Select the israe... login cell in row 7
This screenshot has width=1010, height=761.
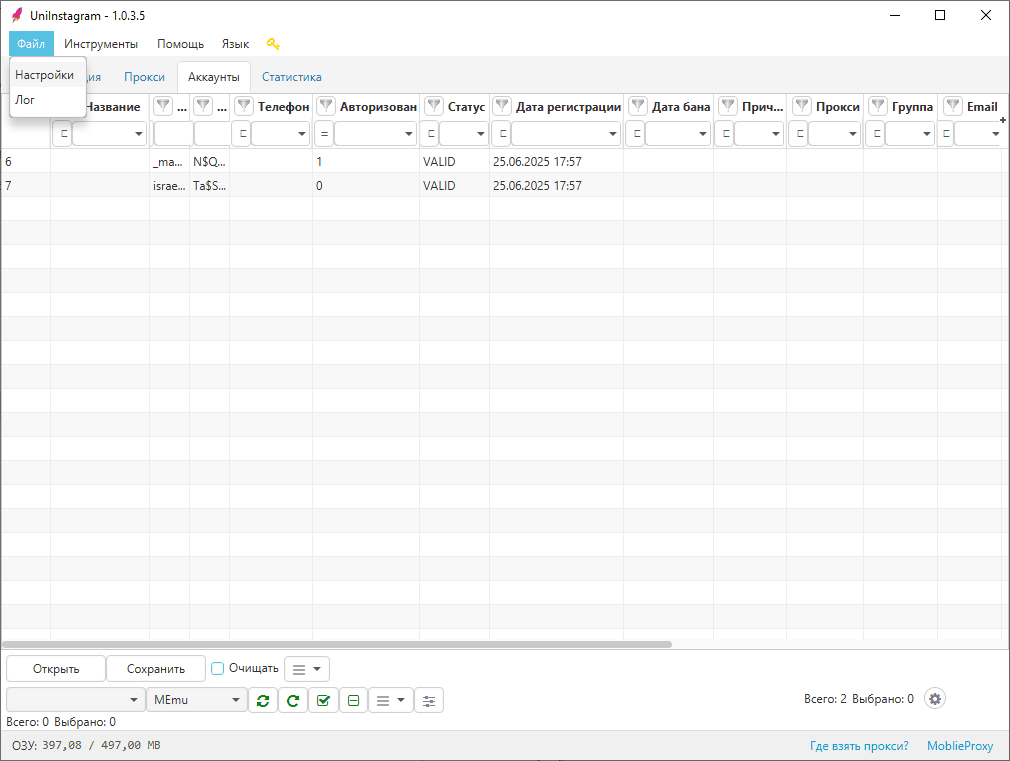(169, 186)
